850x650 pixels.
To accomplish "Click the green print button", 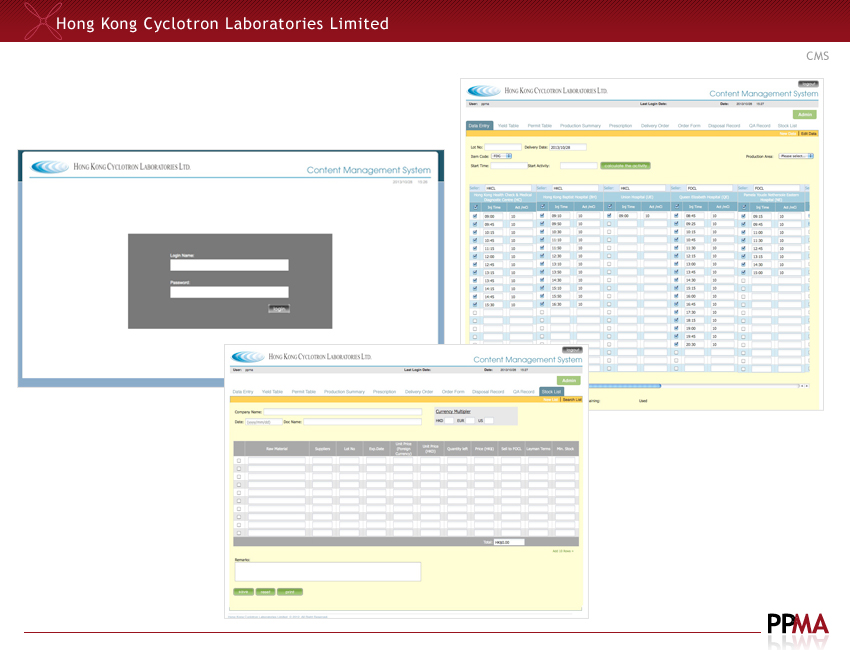I will (x=290, y=592).
